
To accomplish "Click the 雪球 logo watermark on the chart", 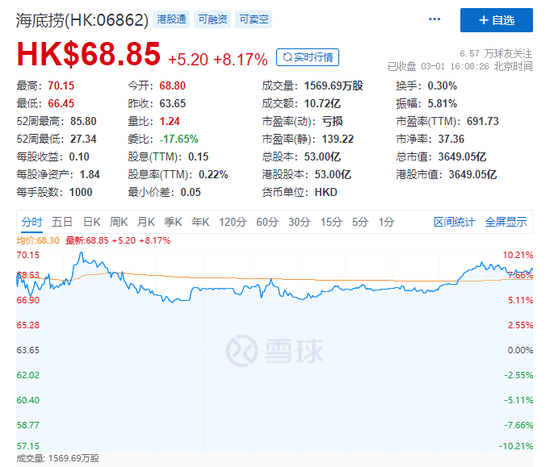I will [x=275, y=351].
